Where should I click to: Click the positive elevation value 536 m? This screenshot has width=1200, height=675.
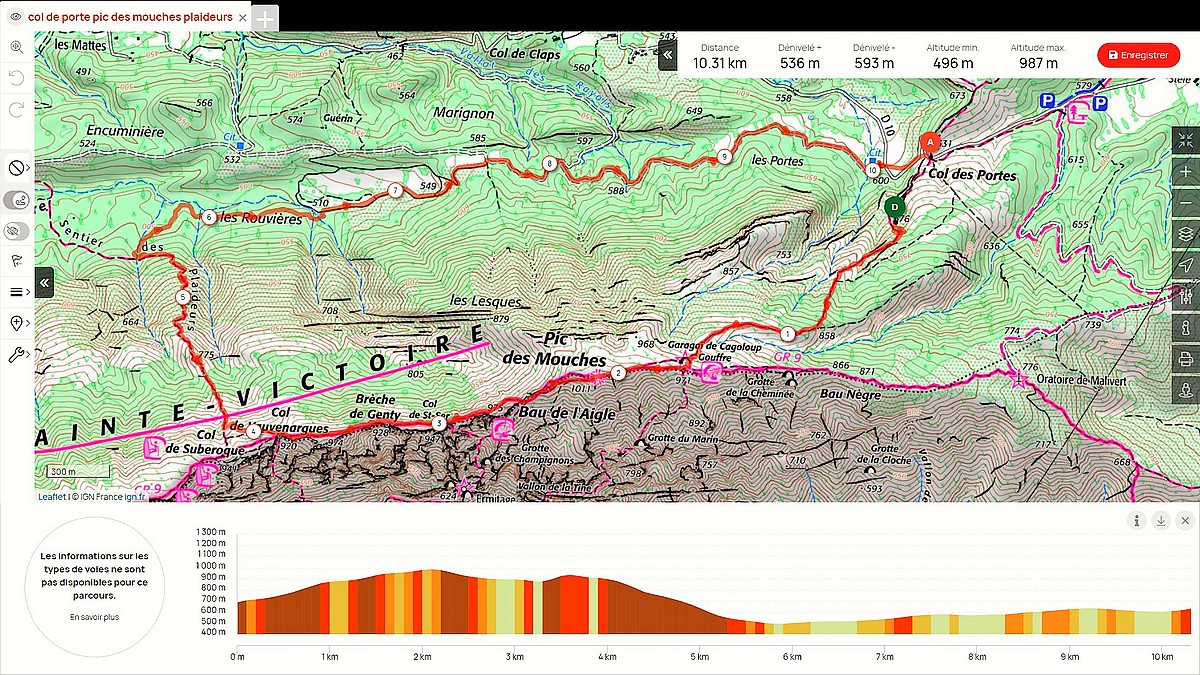[x=799, y=63]
